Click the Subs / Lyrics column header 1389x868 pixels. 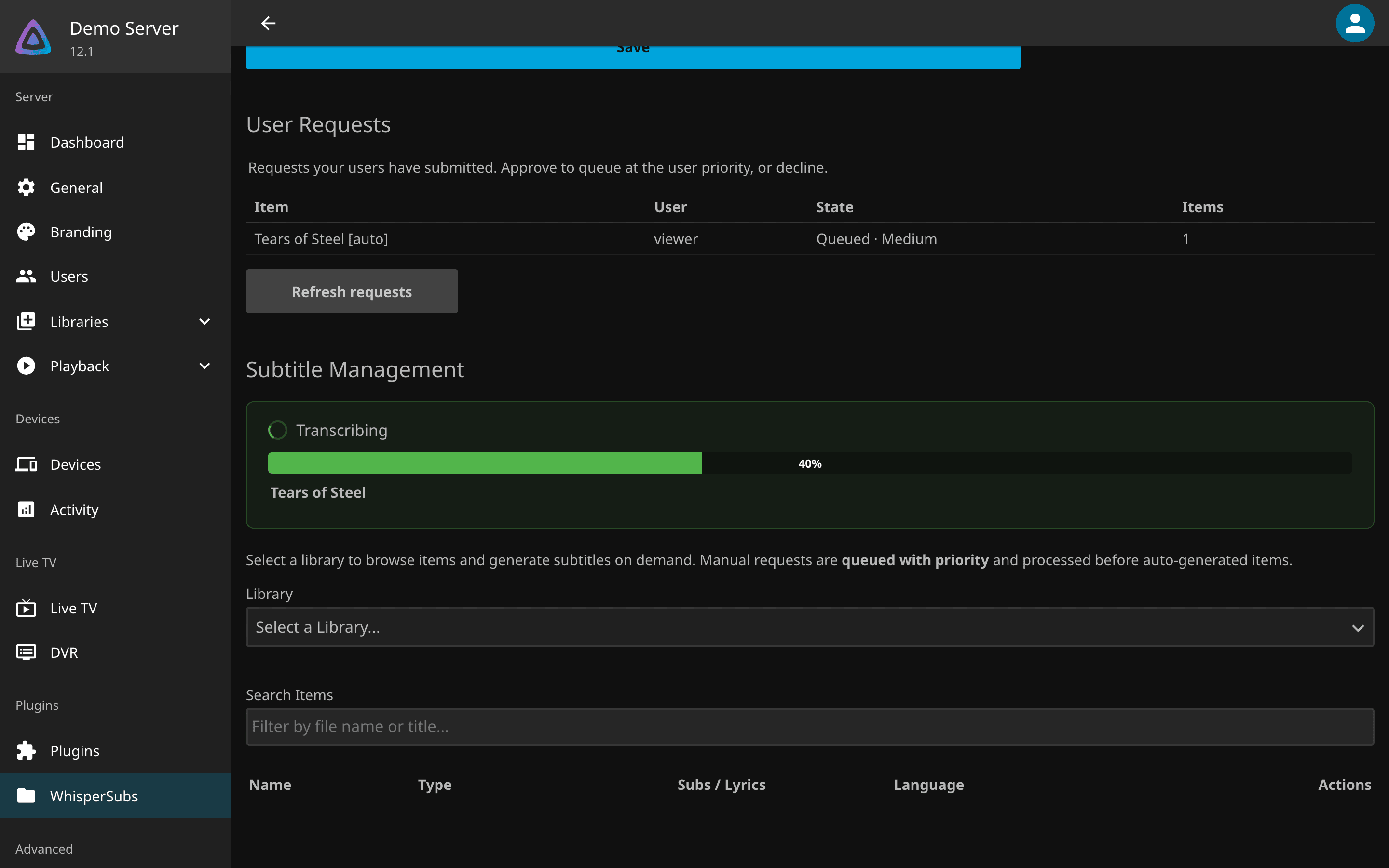coord(721,785)
